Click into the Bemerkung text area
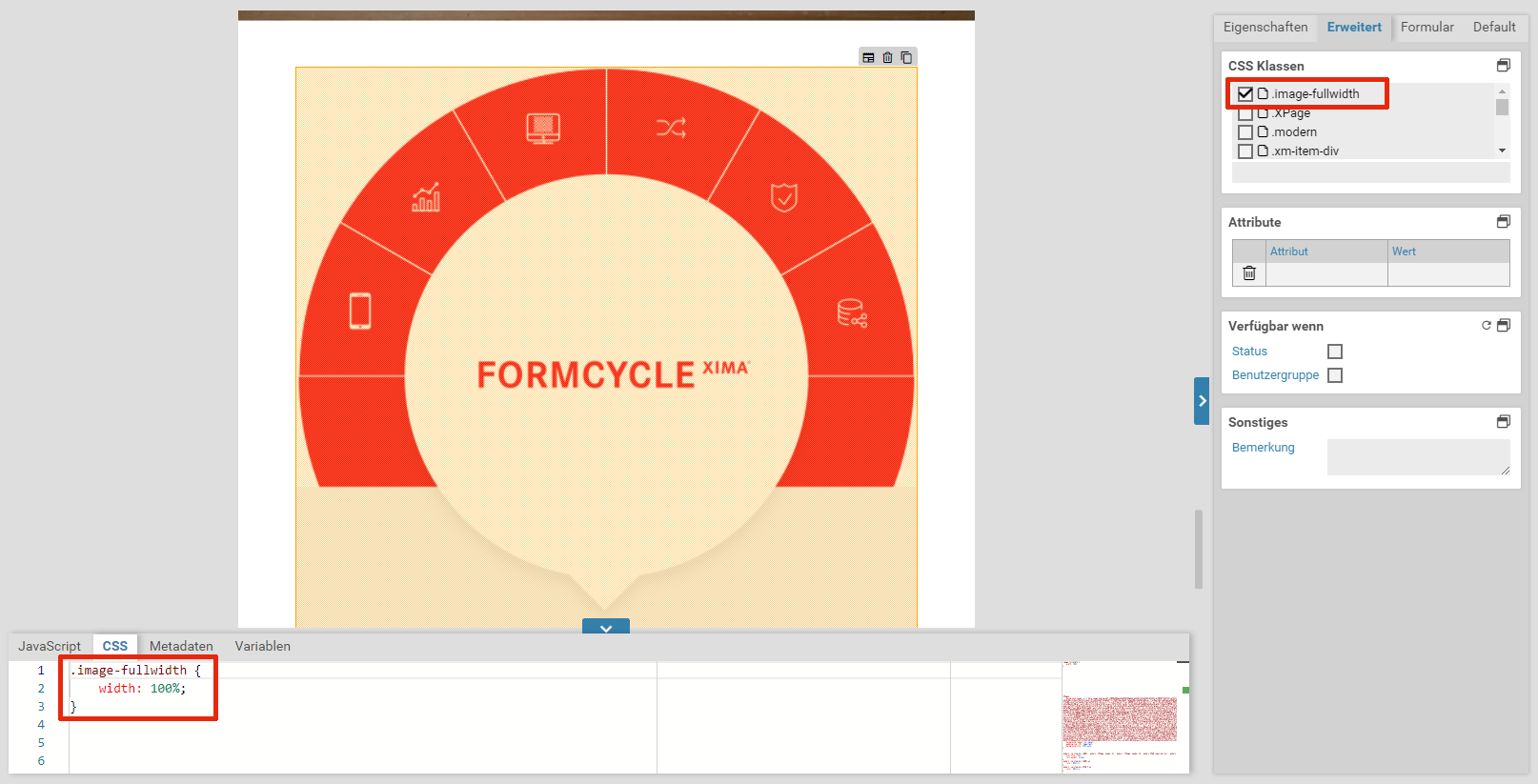1538x784 pixels. click(x=1418, y=457)
